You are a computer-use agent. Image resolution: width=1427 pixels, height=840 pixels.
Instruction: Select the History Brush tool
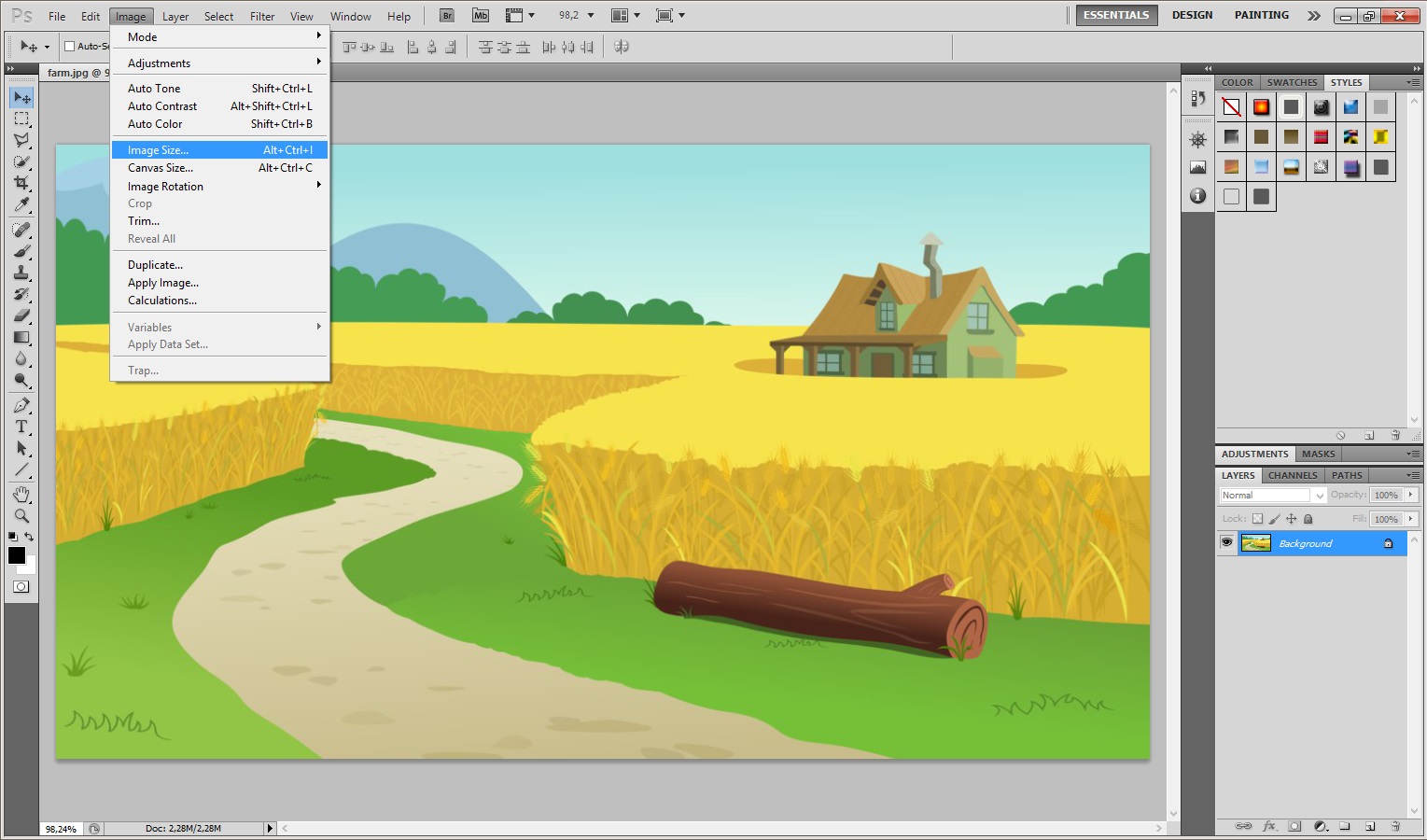(x=21, y=294)
